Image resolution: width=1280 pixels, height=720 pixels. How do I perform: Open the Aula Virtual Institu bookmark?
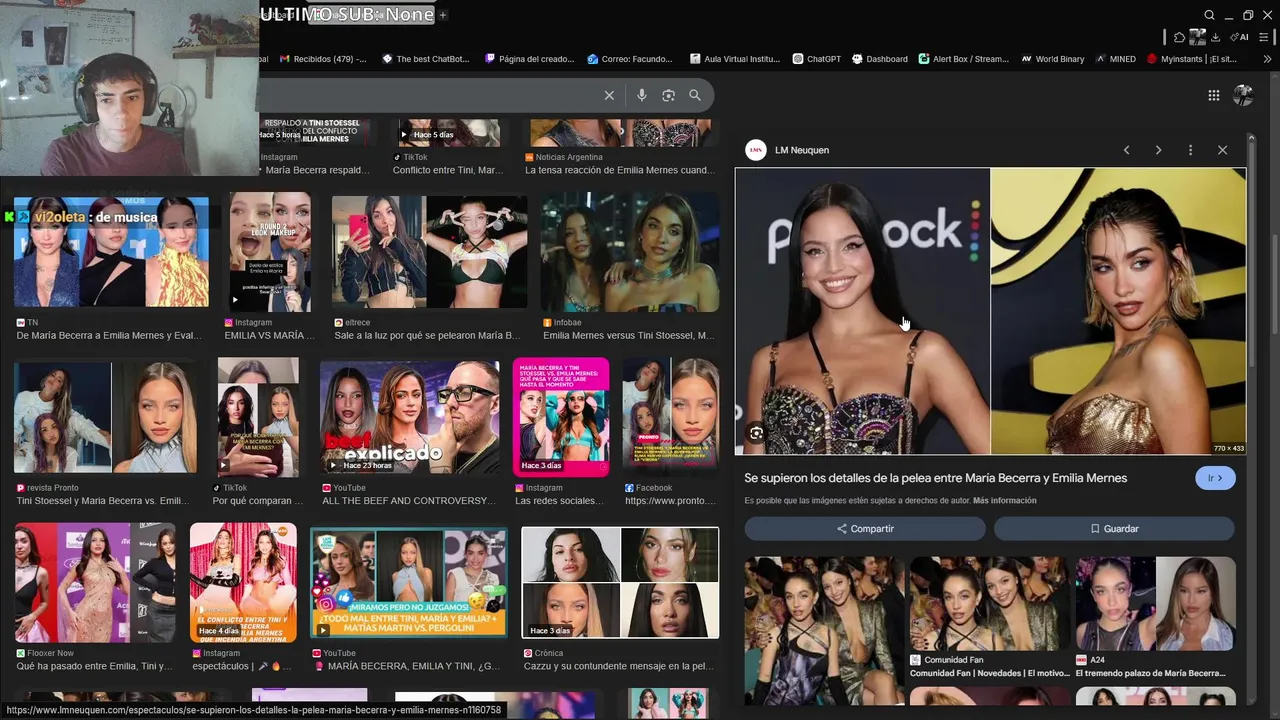pos(735,59)
